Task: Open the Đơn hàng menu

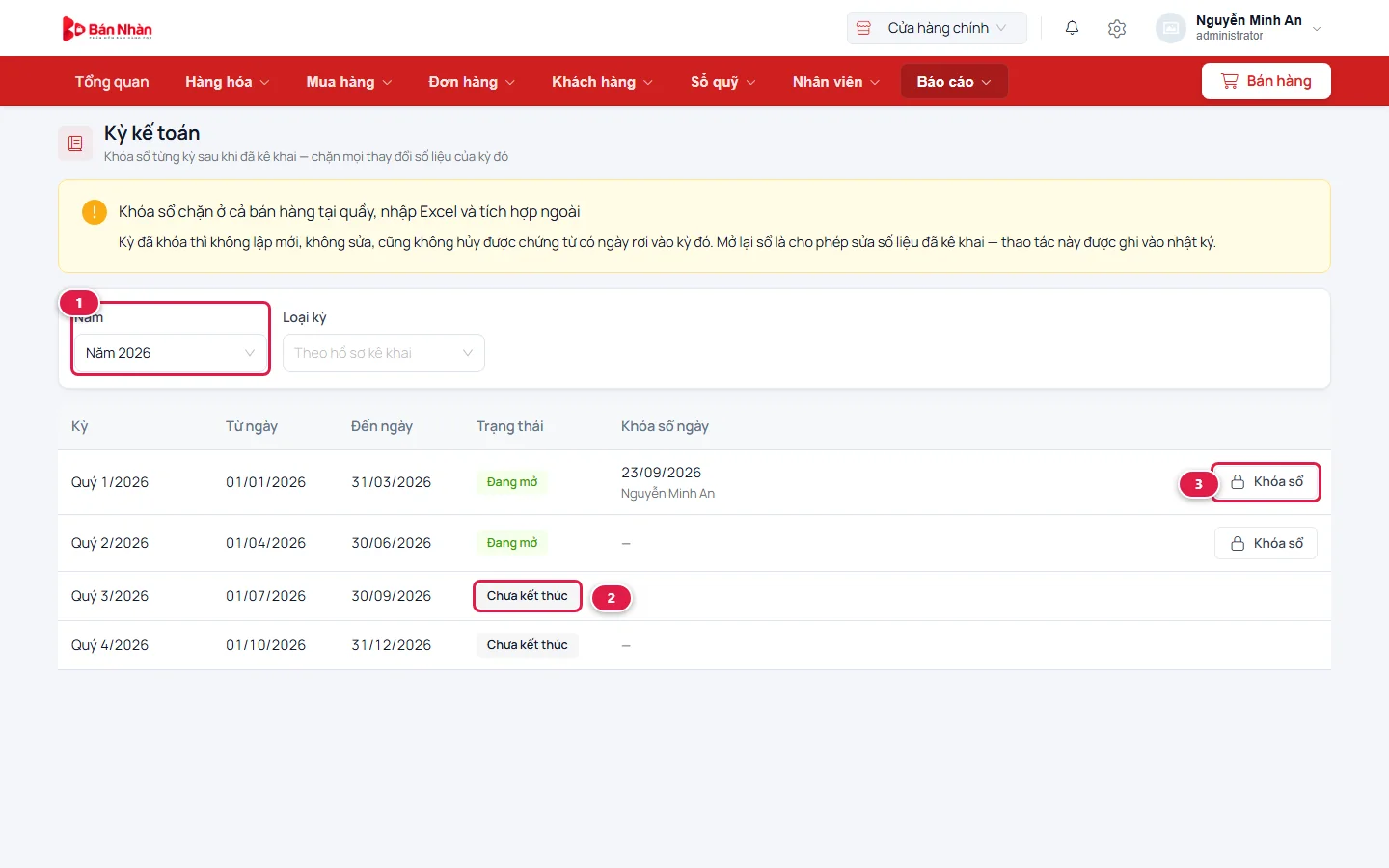Action: [472, 82]
